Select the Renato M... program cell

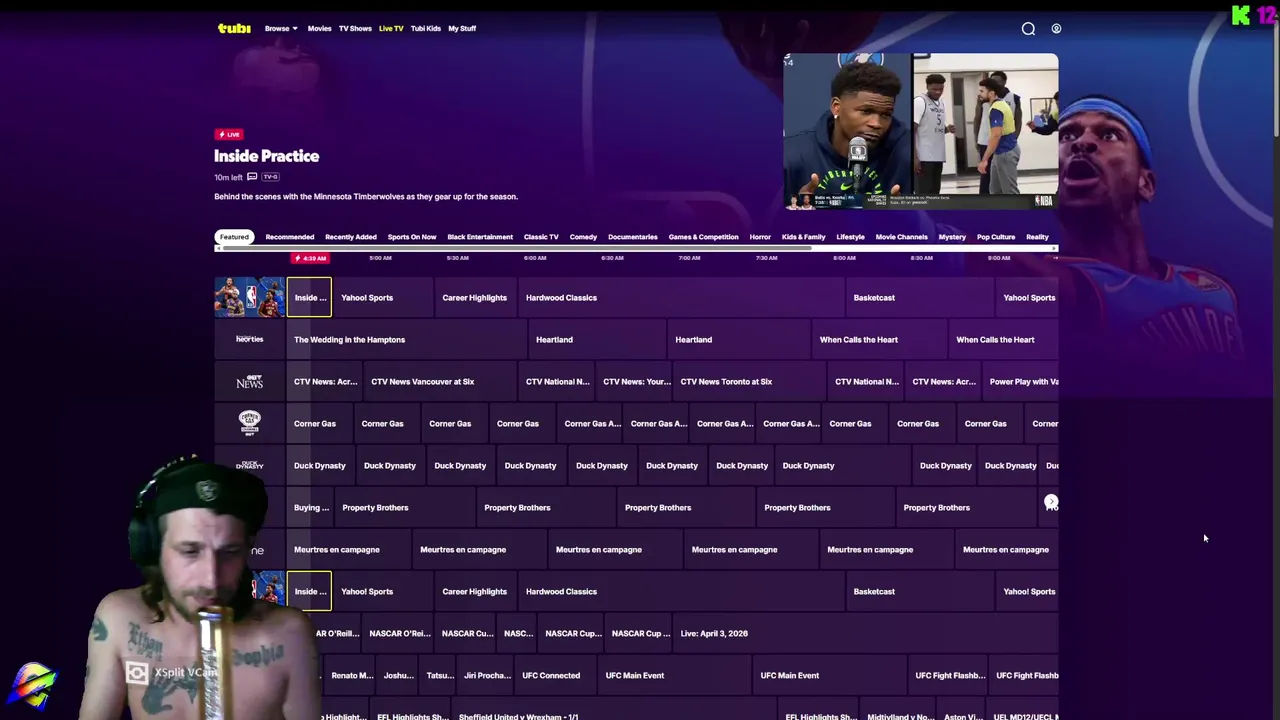(x=350, y=675)
